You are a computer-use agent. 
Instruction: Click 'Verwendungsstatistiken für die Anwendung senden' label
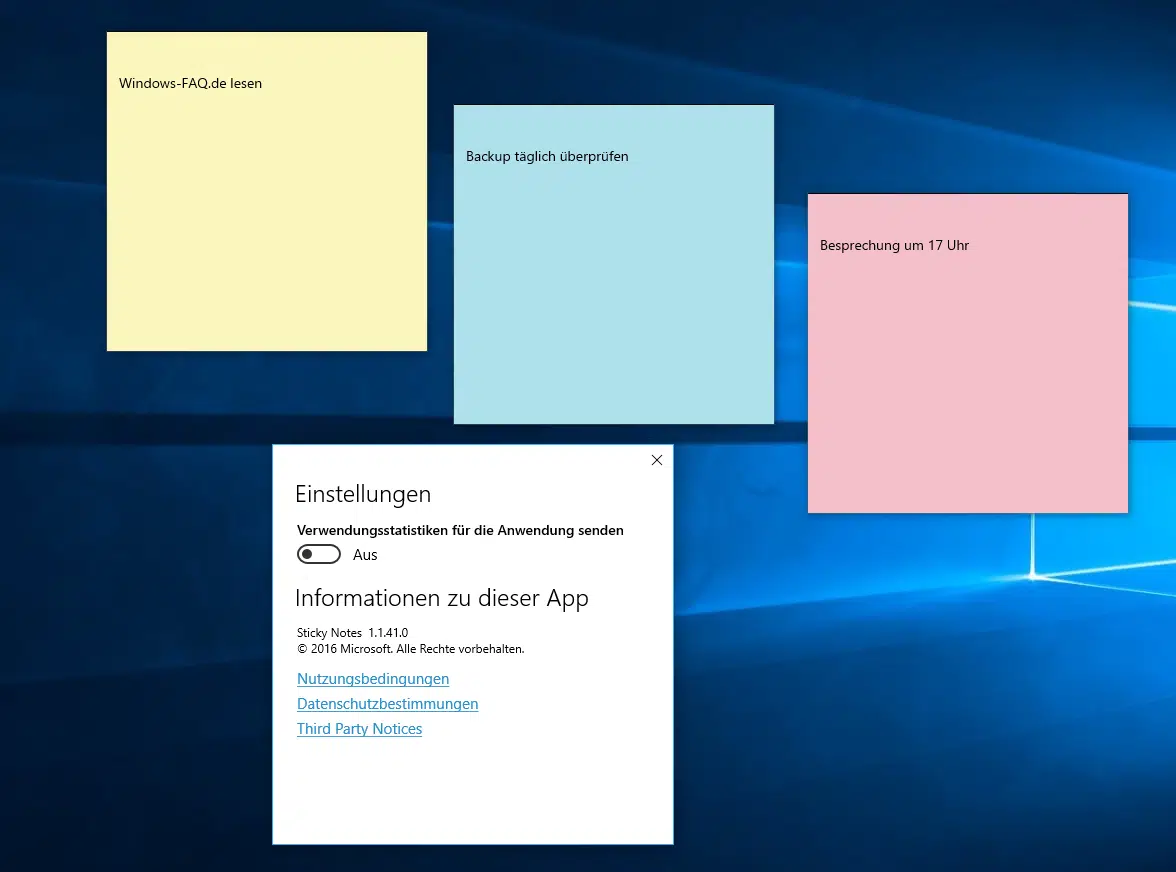[x=460, y=530]
